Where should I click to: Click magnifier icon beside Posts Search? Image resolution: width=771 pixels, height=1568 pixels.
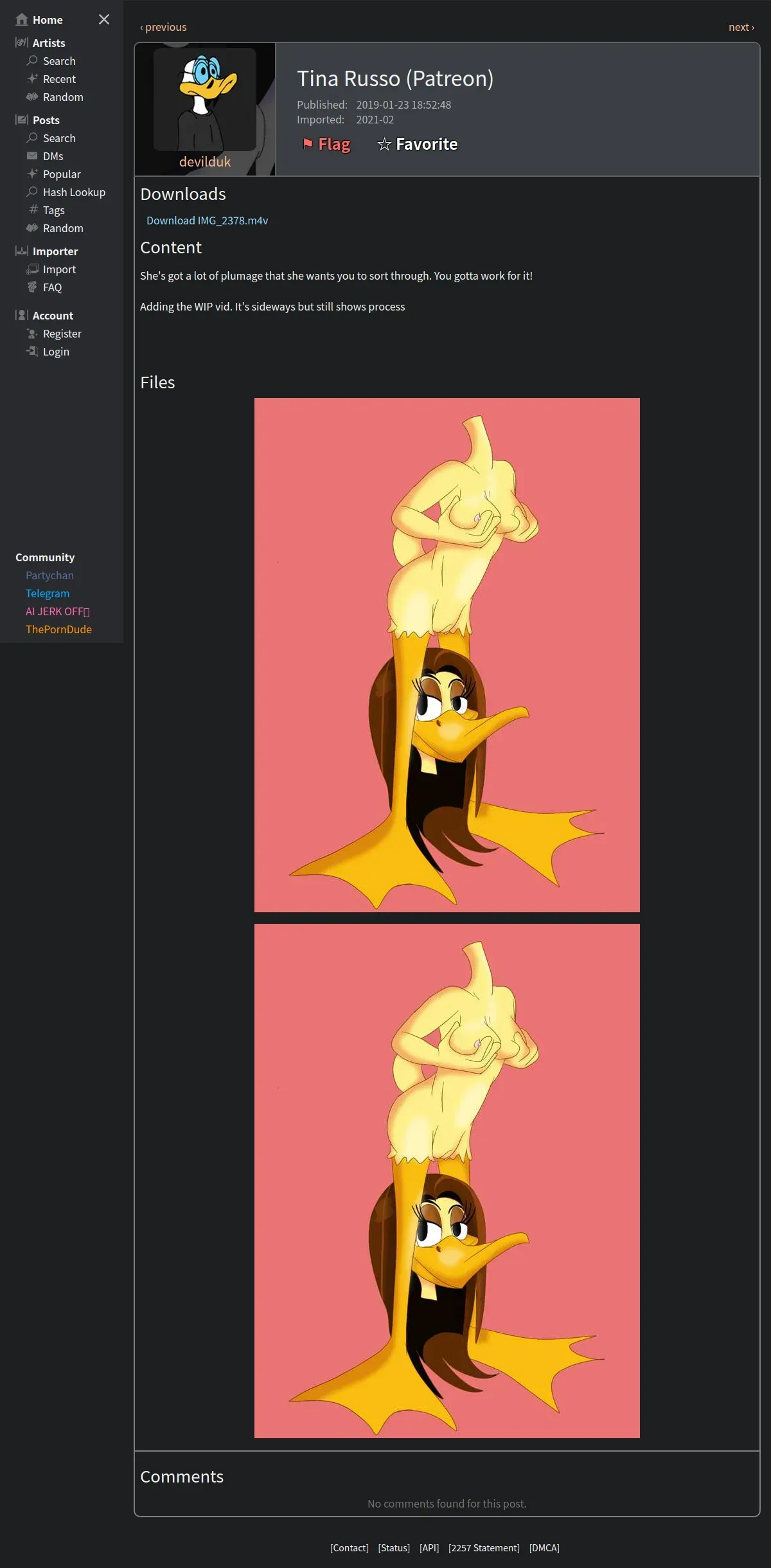coord(32,138)
